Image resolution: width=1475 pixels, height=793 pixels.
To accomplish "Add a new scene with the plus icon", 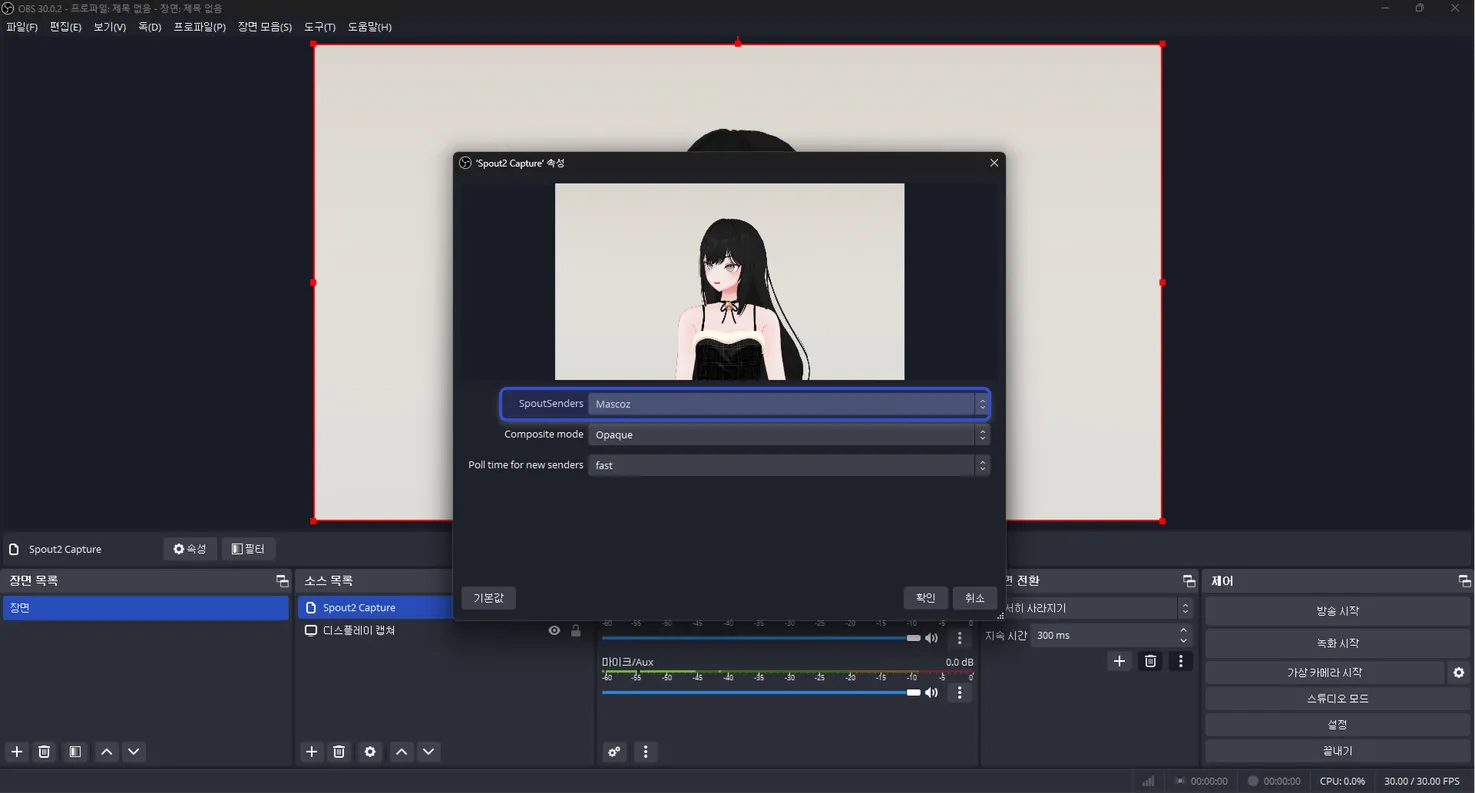I will (x=16, y=752).
